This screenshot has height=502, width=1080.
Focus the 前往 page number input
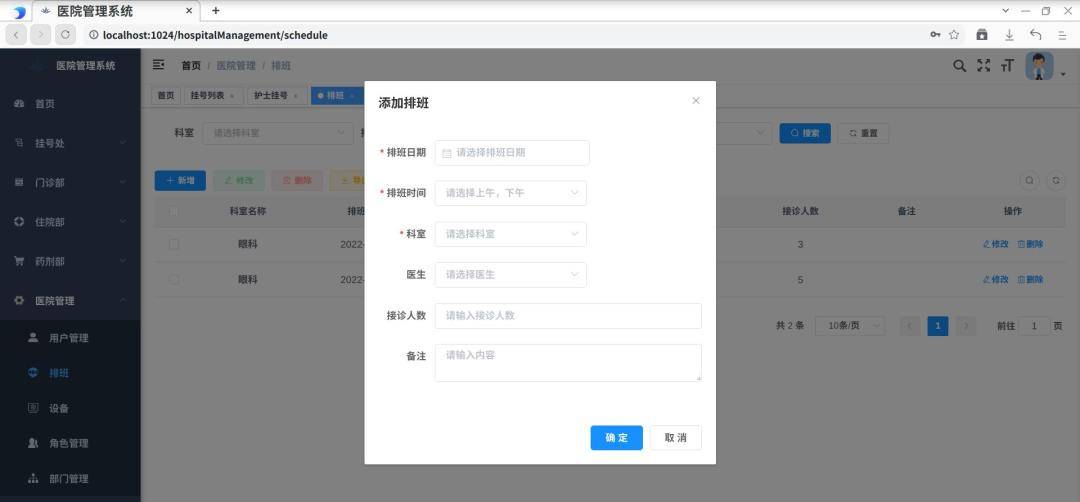(1034, 326)
